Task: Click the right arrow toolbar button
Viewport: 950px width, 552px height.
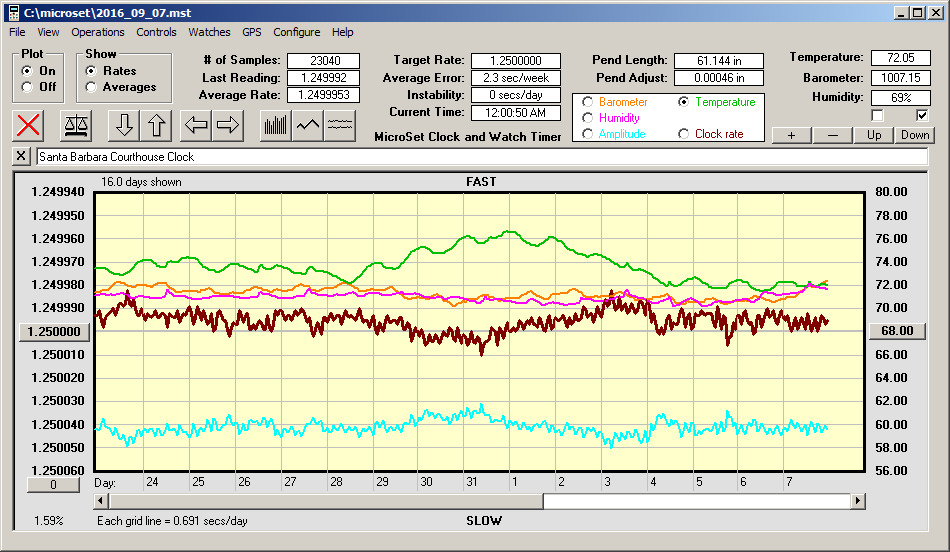Action: pos(228,125)
